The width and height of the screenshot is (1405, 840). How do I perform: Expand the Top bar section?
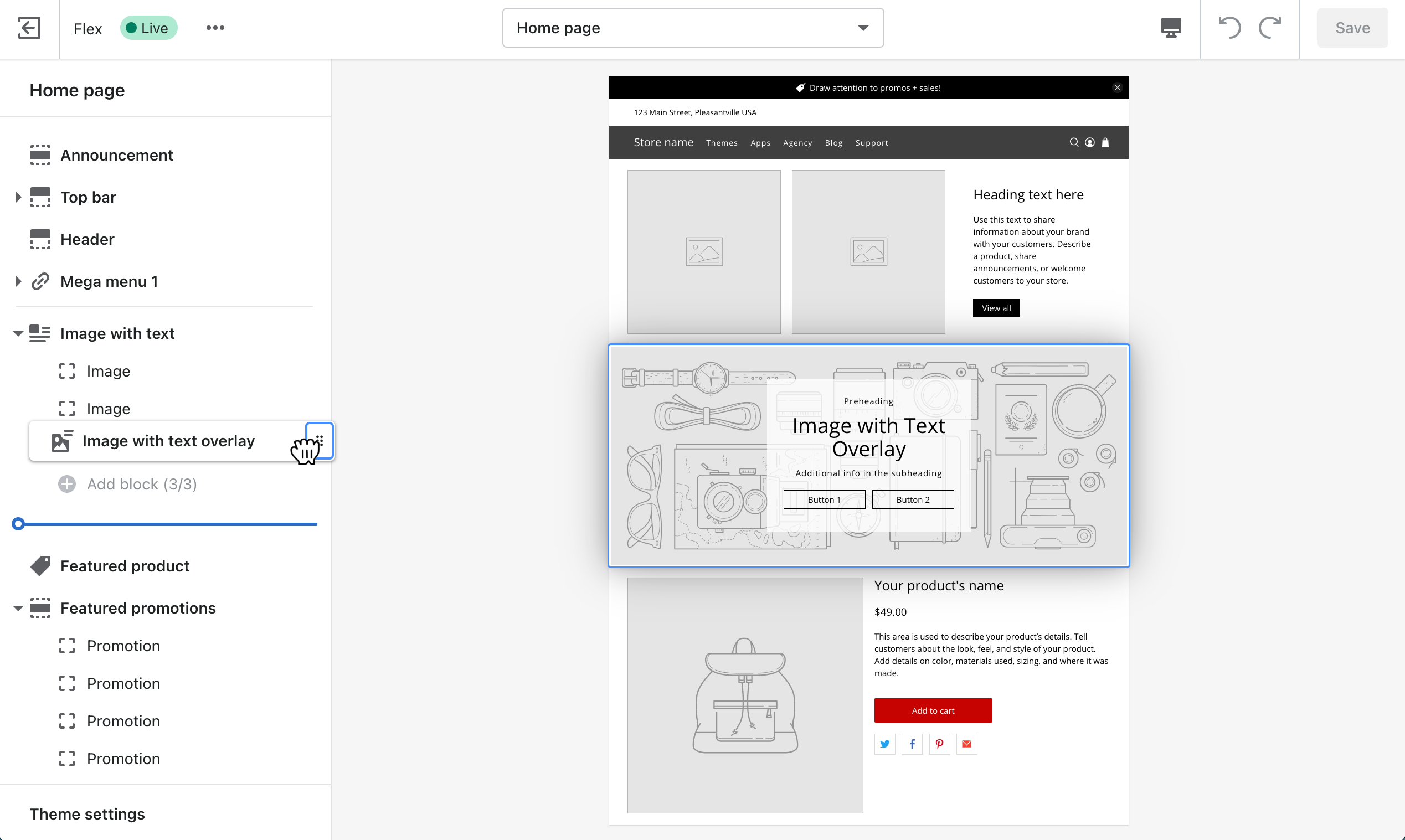18,197
